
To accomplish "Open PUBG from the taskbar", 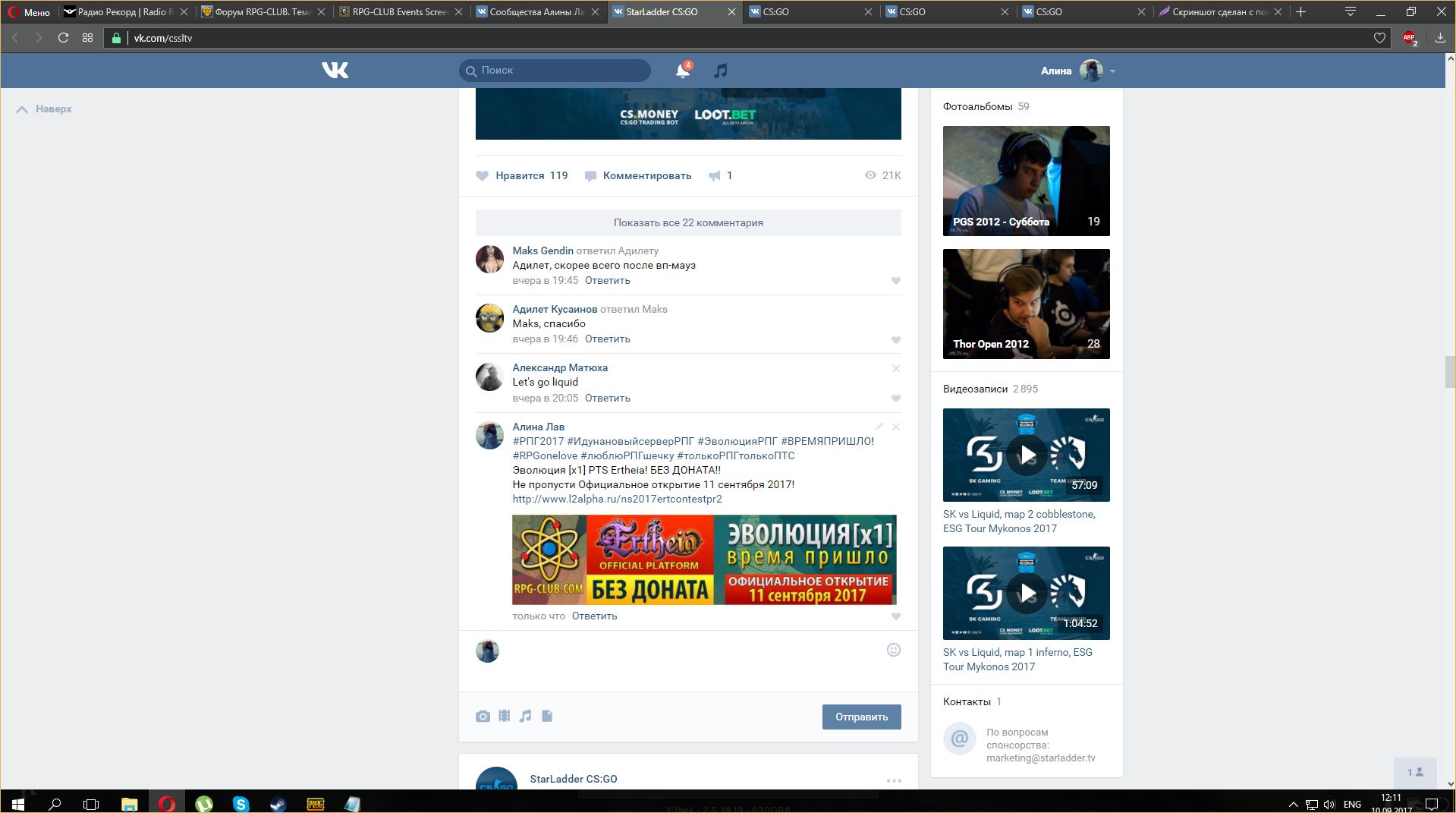I will (315, 803).
